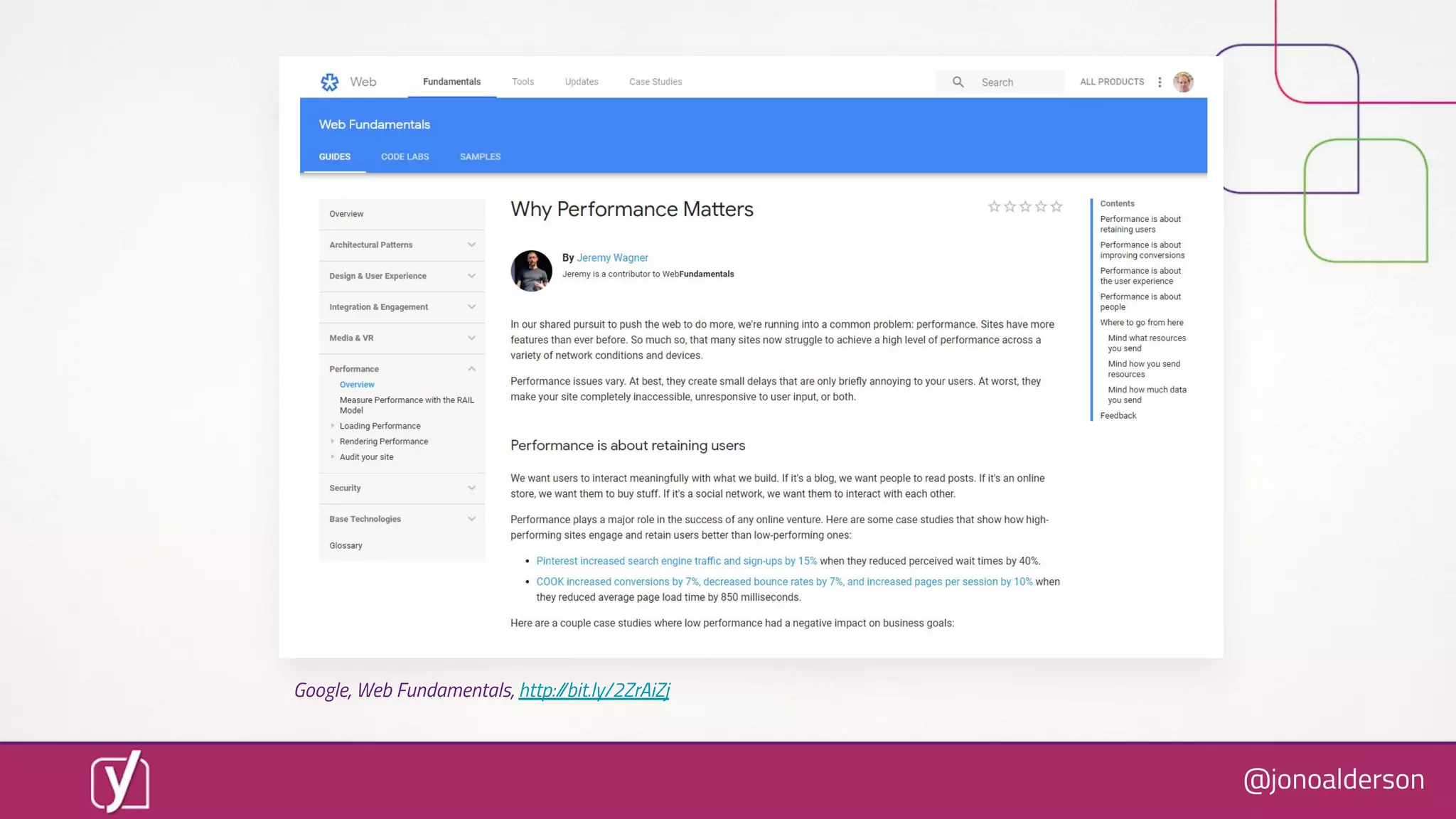Switch to the CODE LABS tab
This screenshot has width=1456, height=819.
[405, 157]
